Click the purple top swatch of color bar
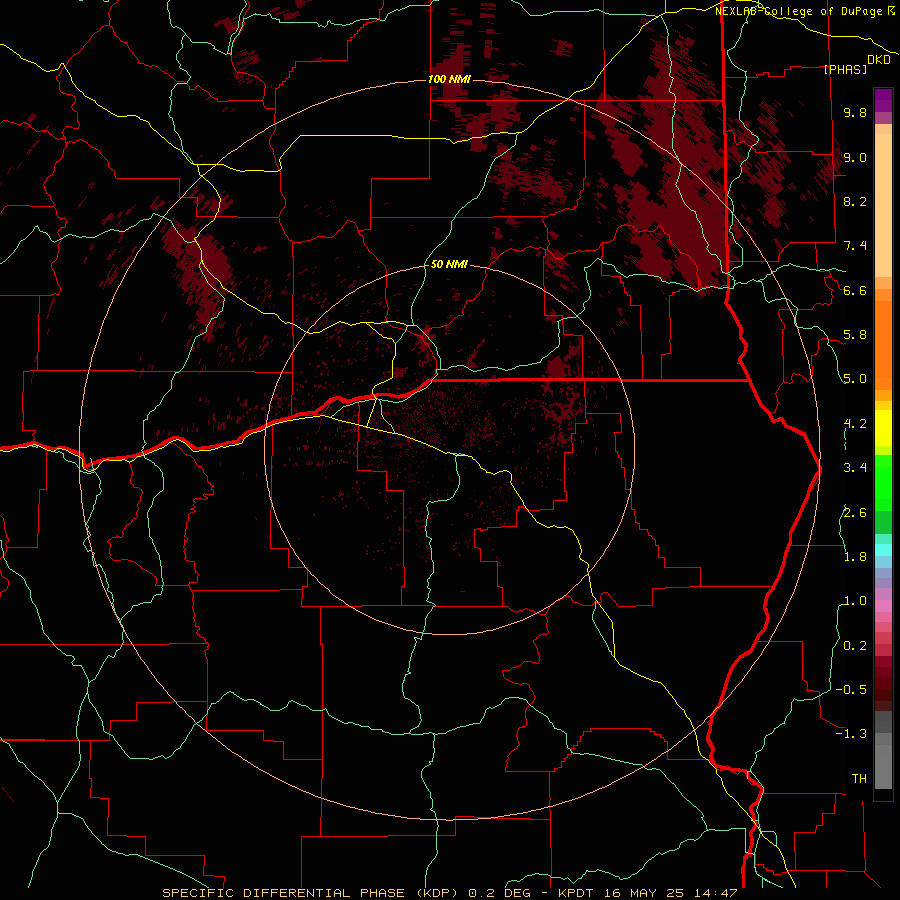The height and width of the screenshot is (900, 900). (883, 100)
